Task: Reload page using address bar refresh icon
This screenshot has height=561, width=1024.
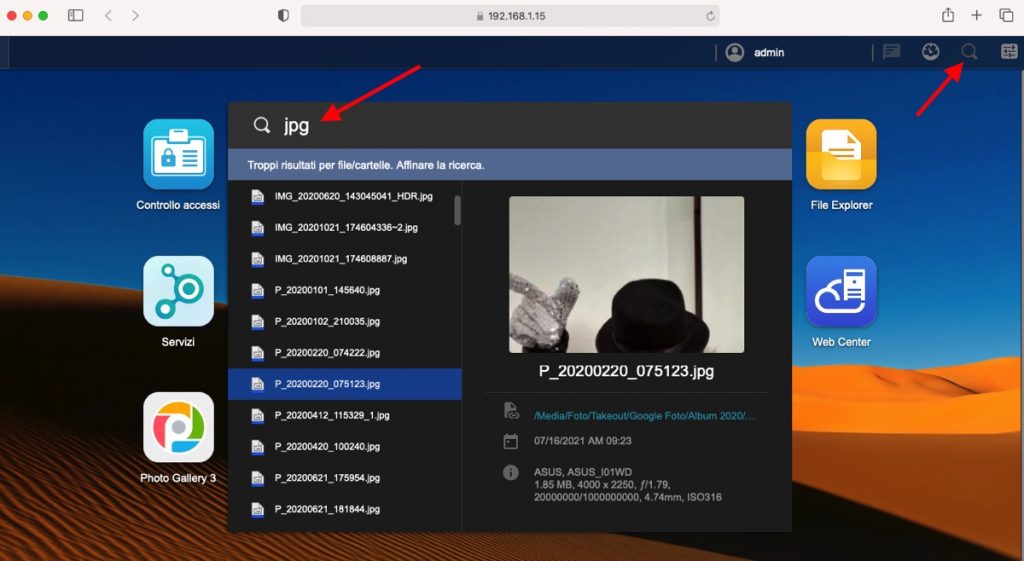Action: (x=709, y=16)
